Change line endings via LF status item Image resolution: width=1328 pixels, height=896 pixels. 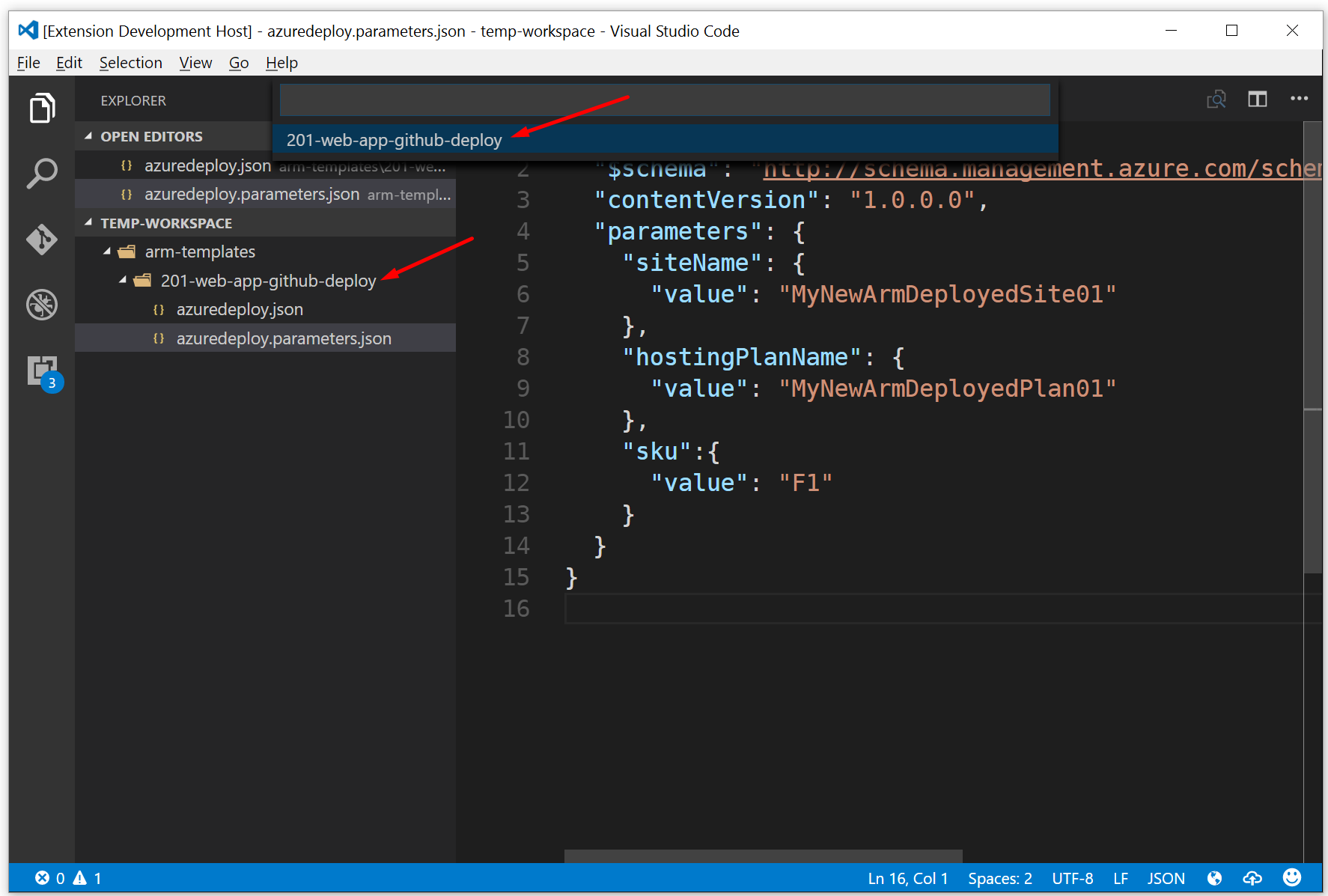pos(1121,878)
